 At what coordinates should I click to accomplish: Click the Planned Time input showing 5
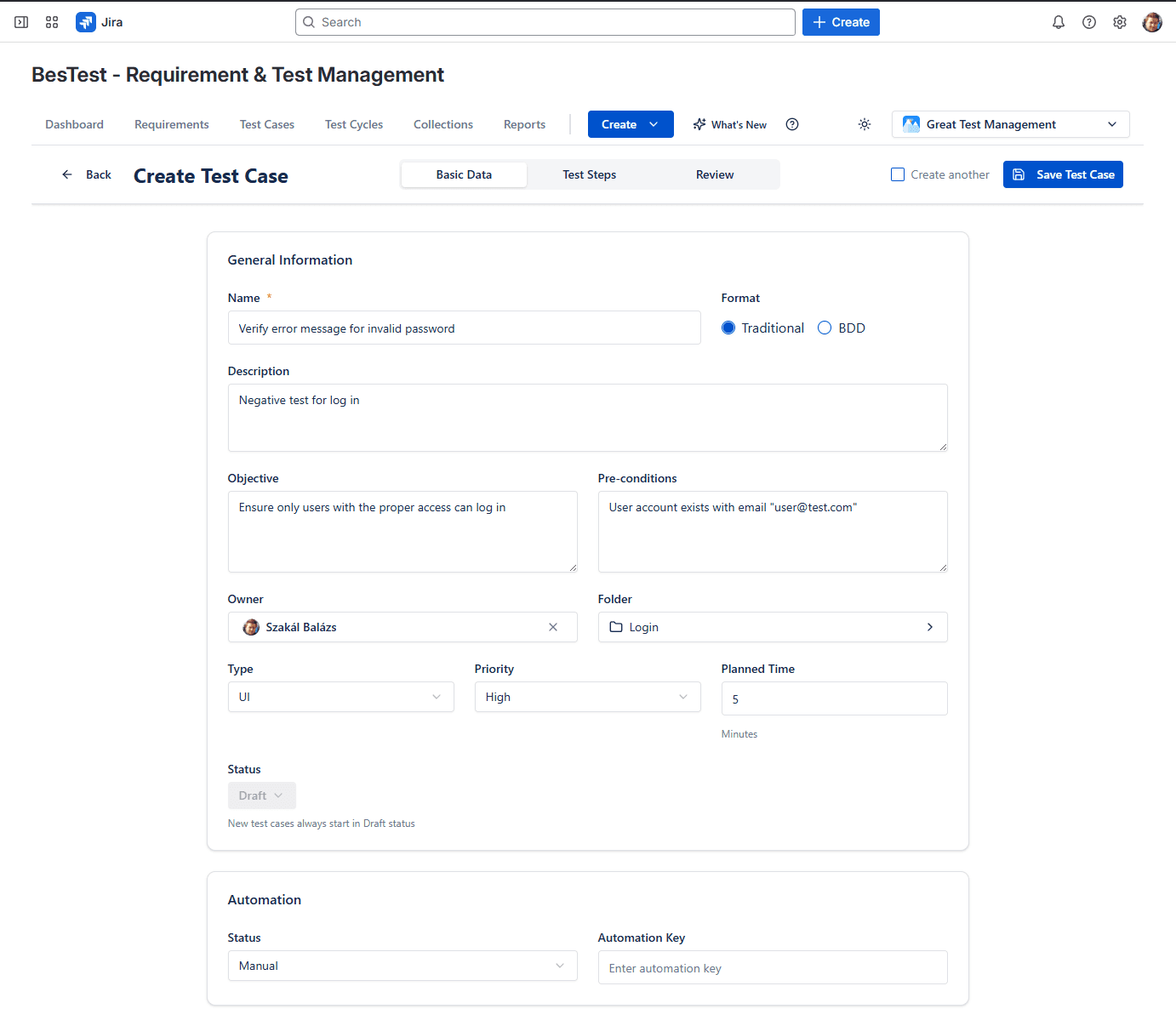(834, 698)
